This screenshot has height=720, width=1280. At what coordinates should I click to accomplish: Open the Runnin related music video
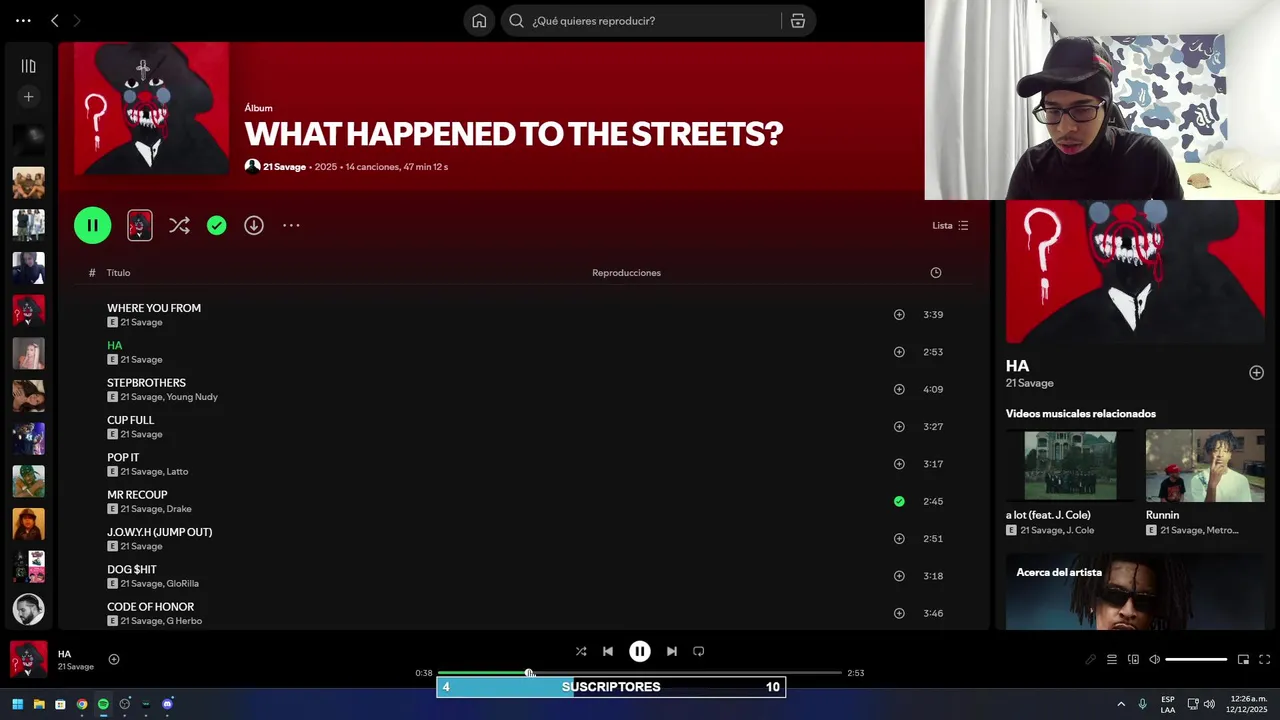1205,466
